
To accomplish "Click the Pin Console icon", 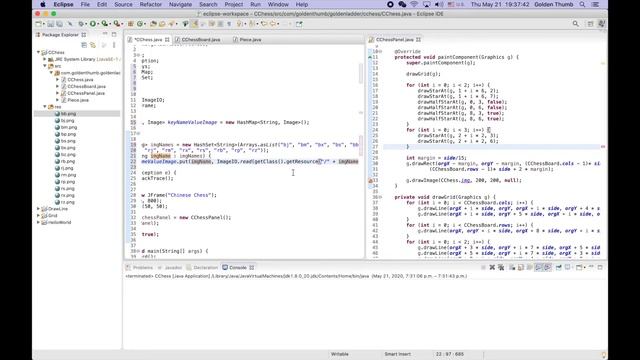I will (559, 267).
